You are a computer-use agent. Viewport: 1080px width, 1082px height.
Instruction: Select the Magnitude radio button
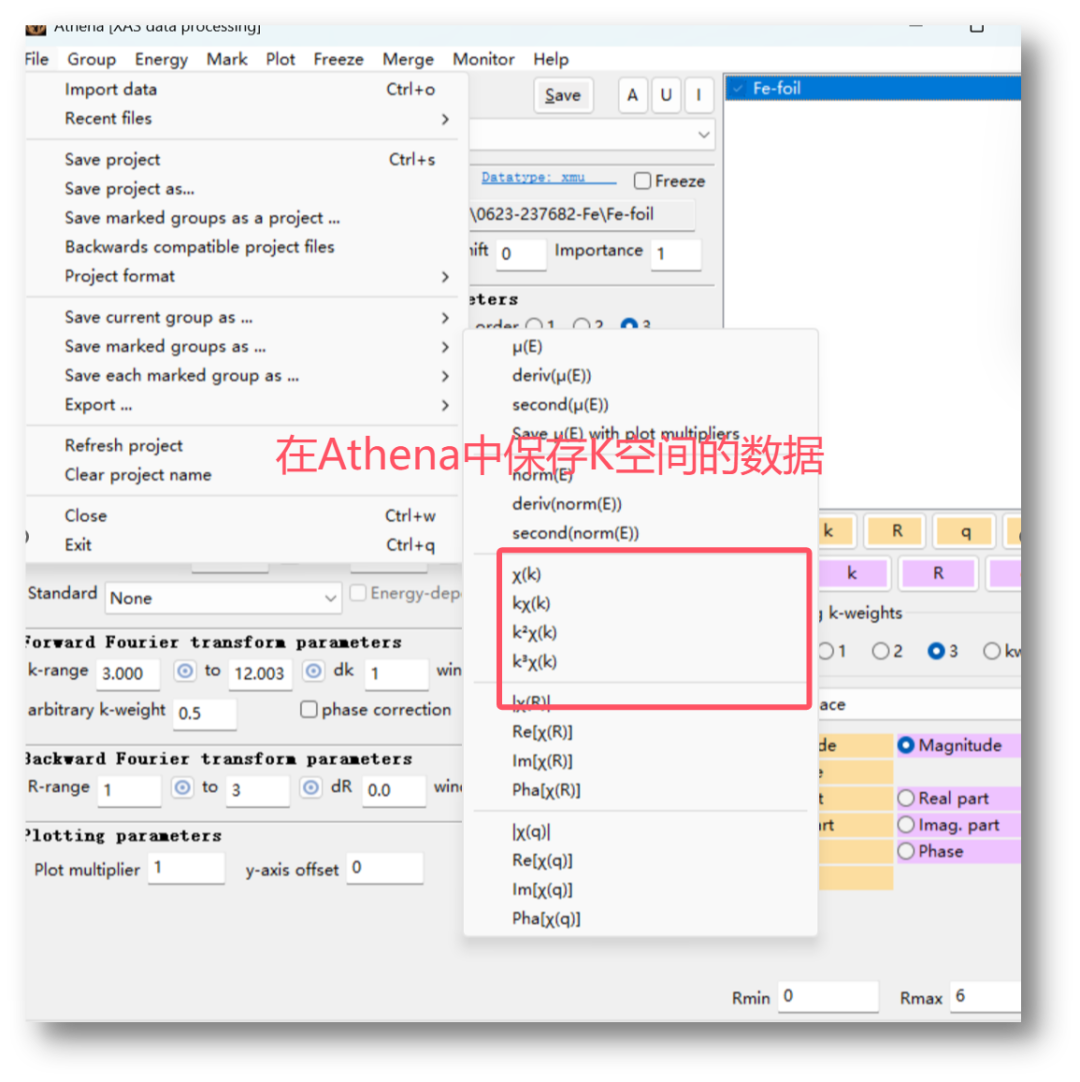tap(906, 745)
